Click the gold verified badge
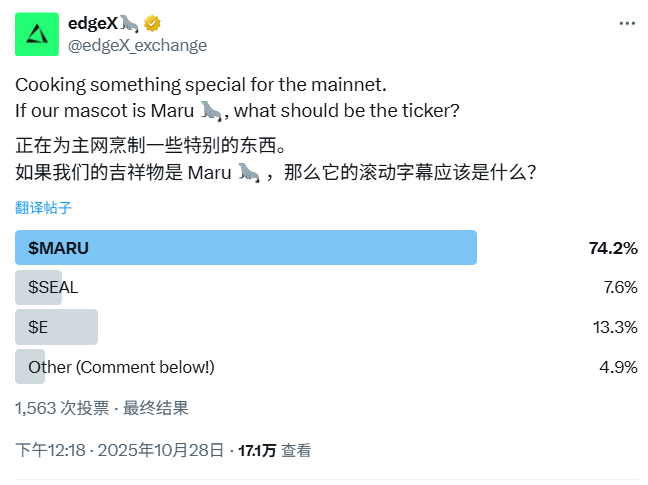The image size is (648, 485). 153,24
